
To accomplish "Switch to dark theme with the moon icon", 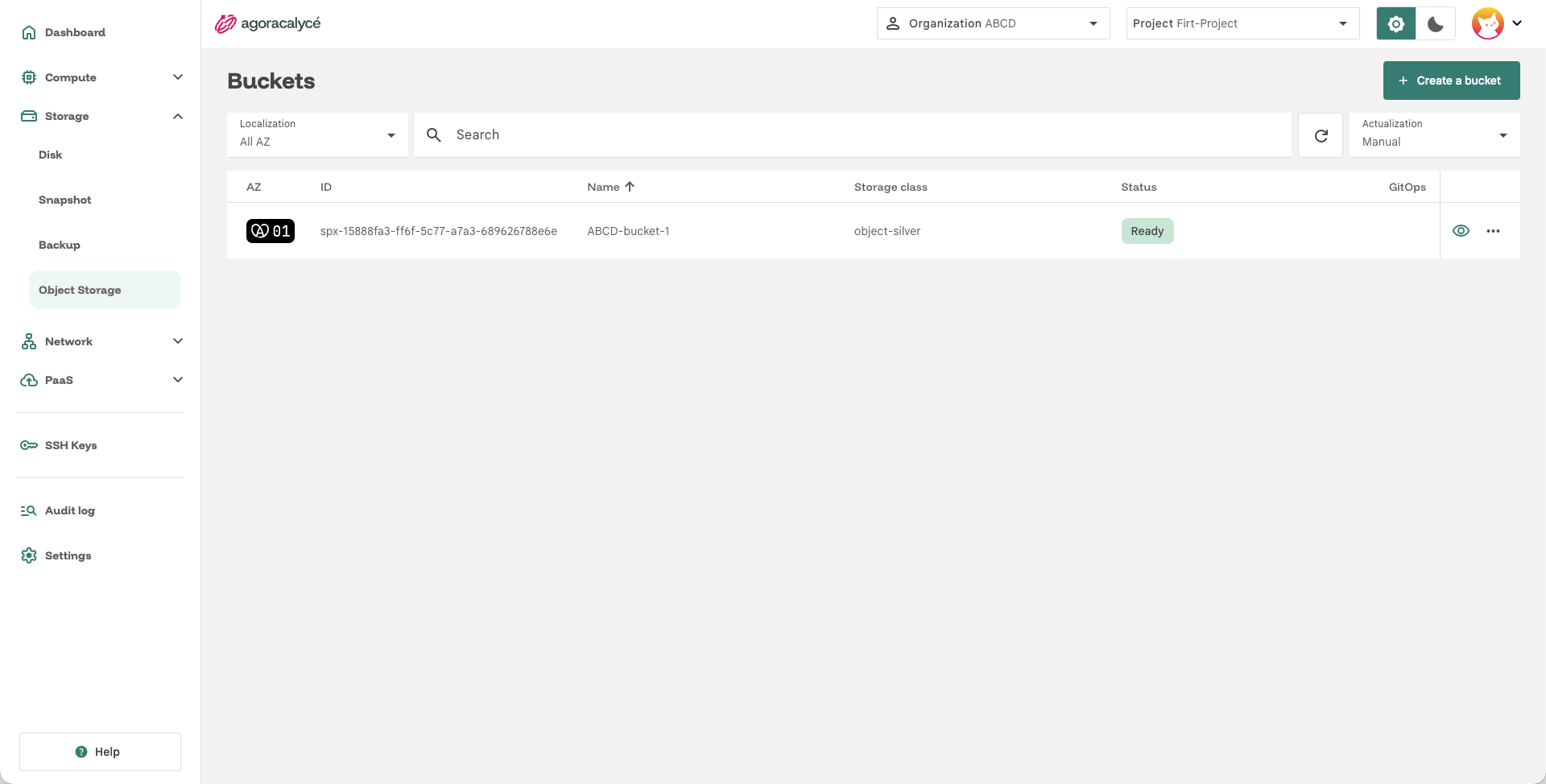I will 1436,23.
